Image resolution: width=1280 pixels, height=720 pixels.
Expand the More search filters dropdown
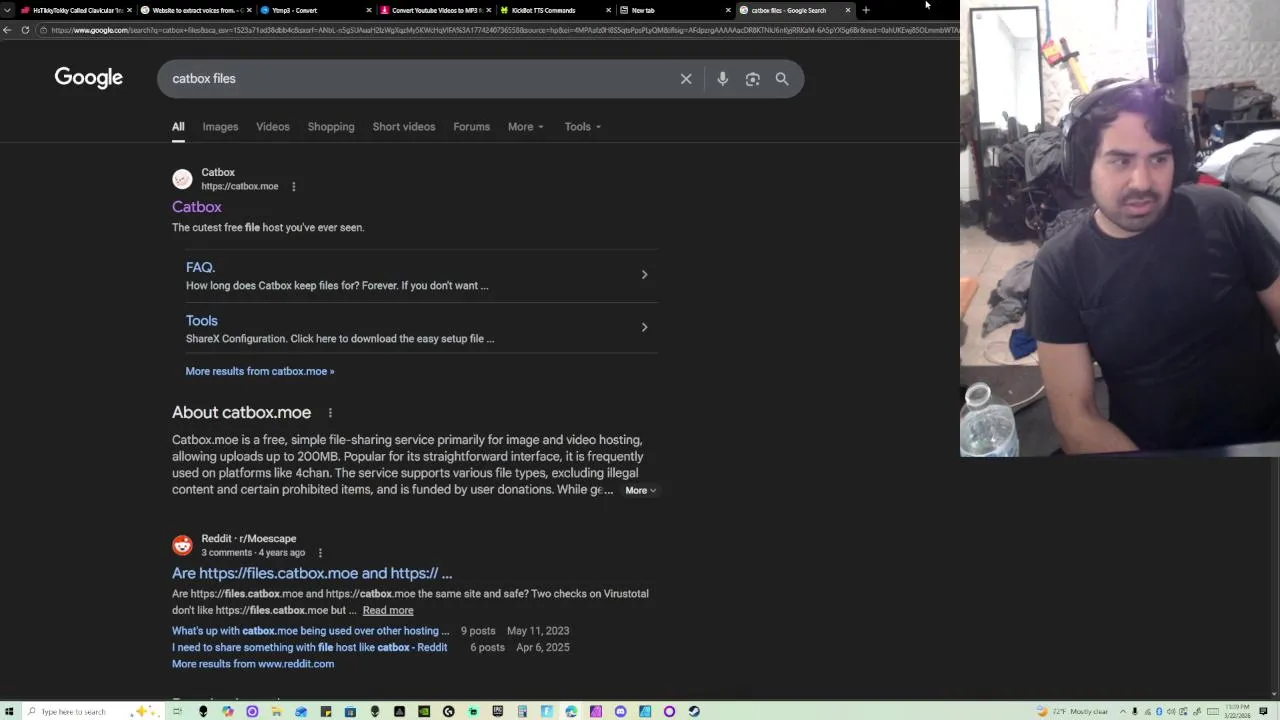coord(525,127)
